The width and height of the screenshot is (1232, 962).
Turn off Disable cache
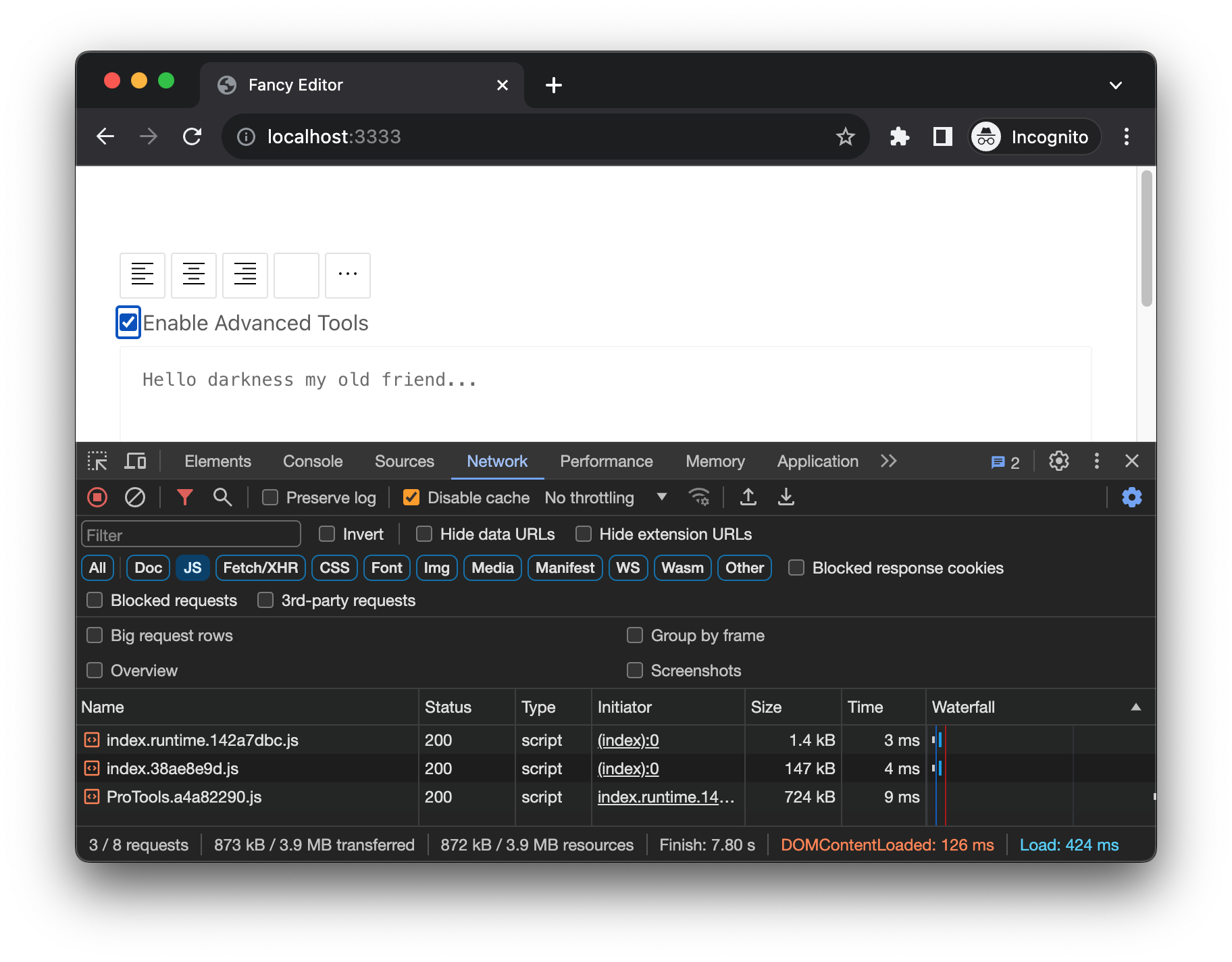point(411,498)
